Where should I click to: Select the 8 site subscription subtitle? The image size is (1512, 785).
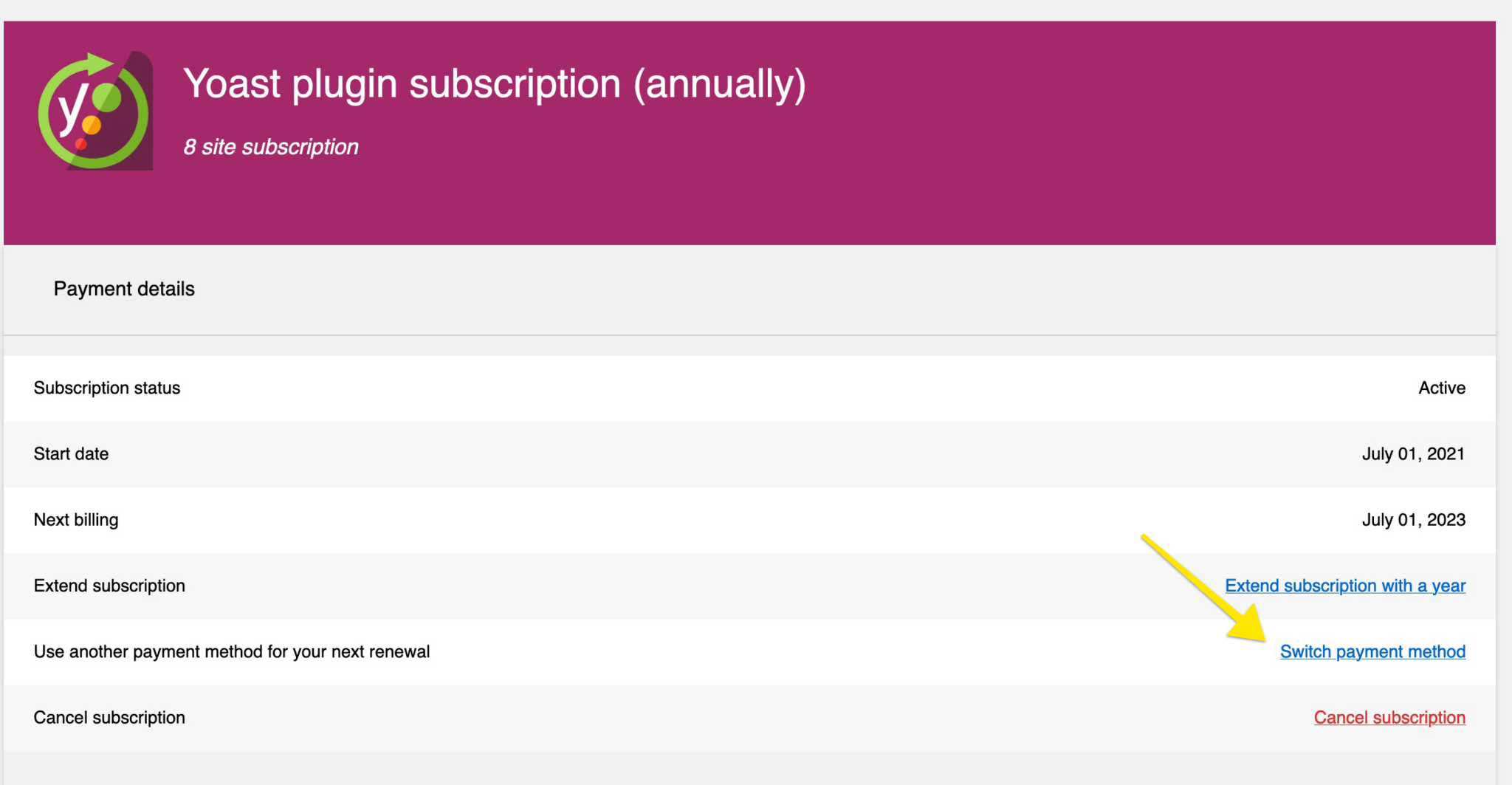[x=271, y=147]
